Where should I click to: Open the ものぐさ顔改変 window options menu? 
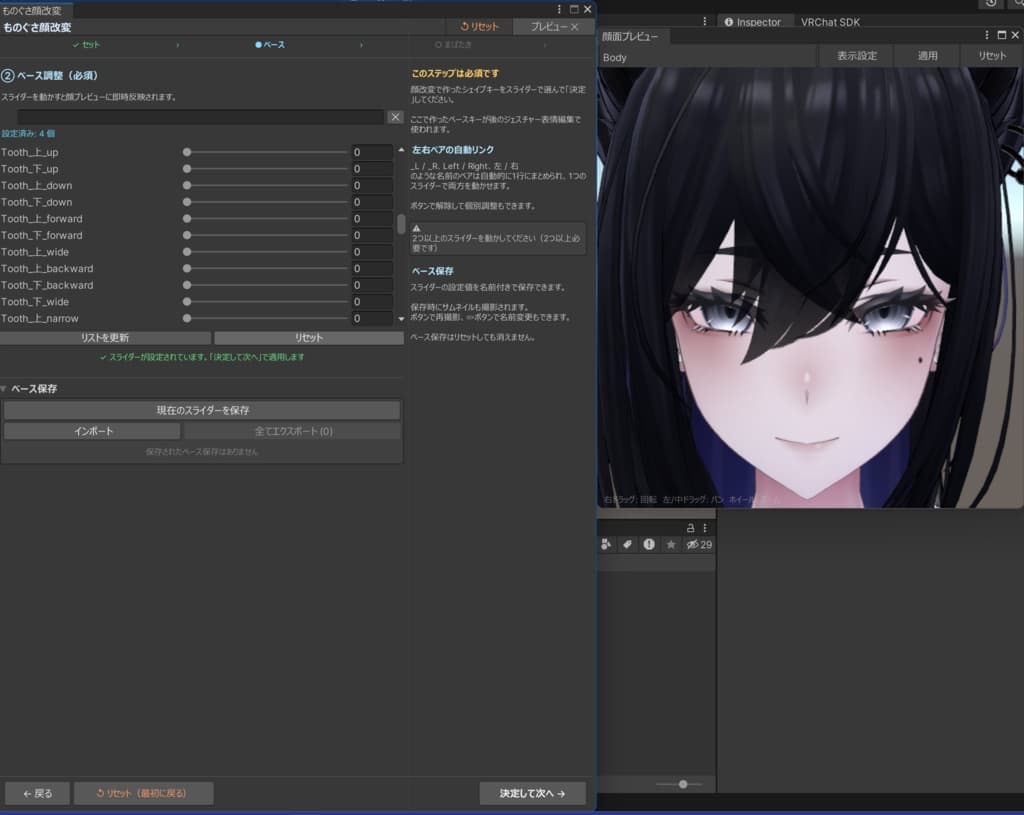click(558, 9)
